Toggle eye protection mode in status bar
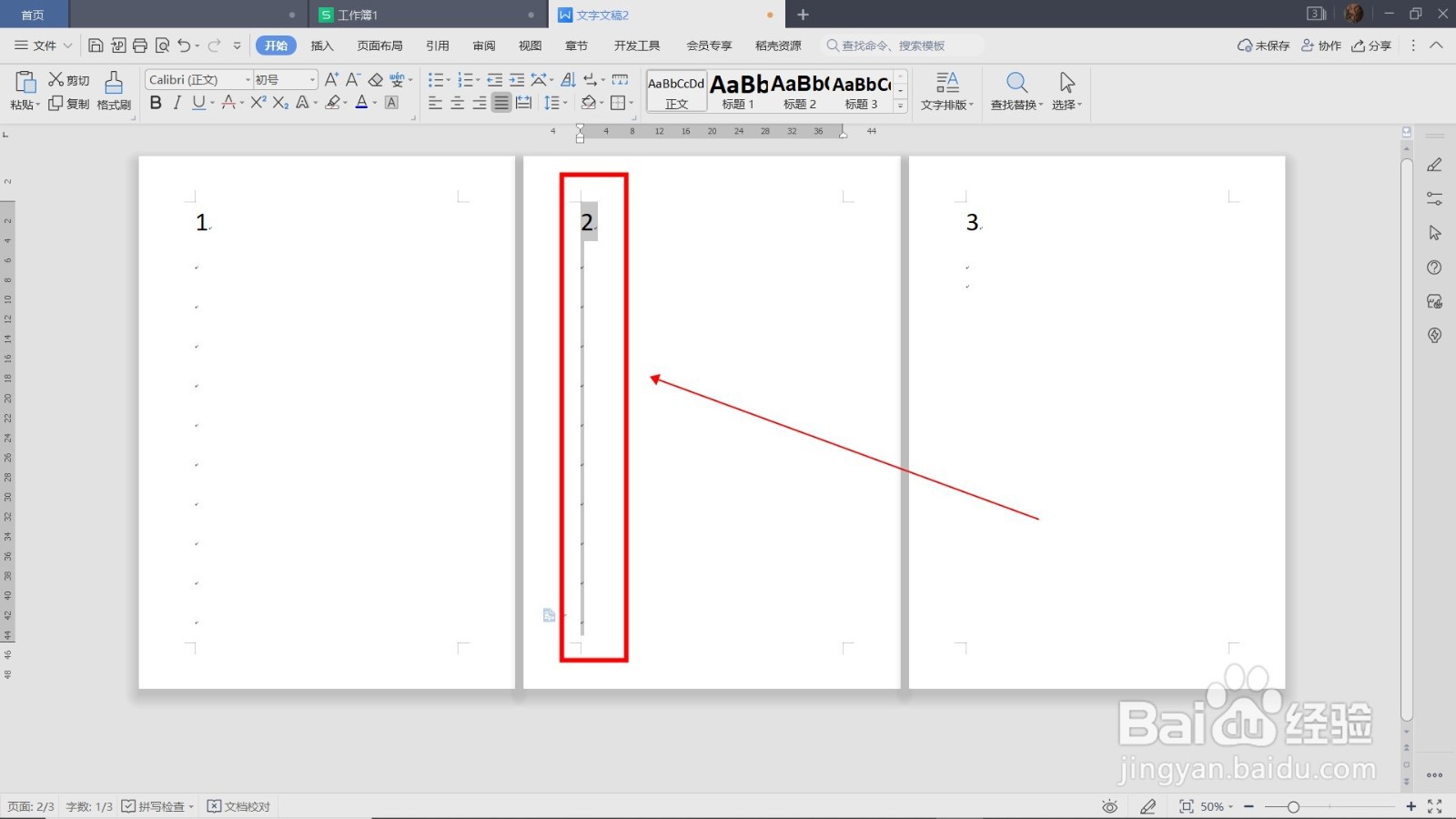The width and height of the screenshot is (1456, 819). (x=1109, y=806)
